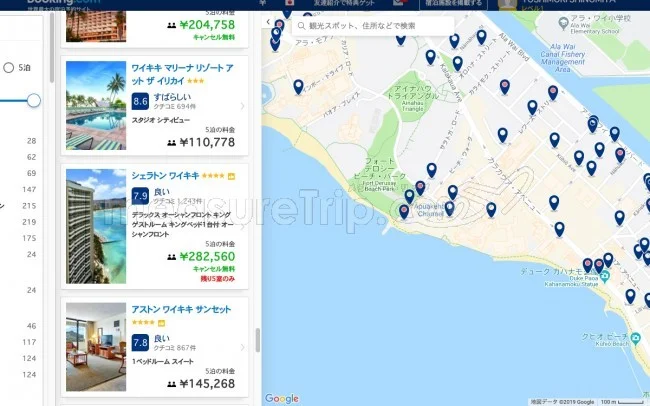650x406 pixels.
Task: Collapse the map panel with the left arrow
Action: pyautogui.click(x=268, y=22)
